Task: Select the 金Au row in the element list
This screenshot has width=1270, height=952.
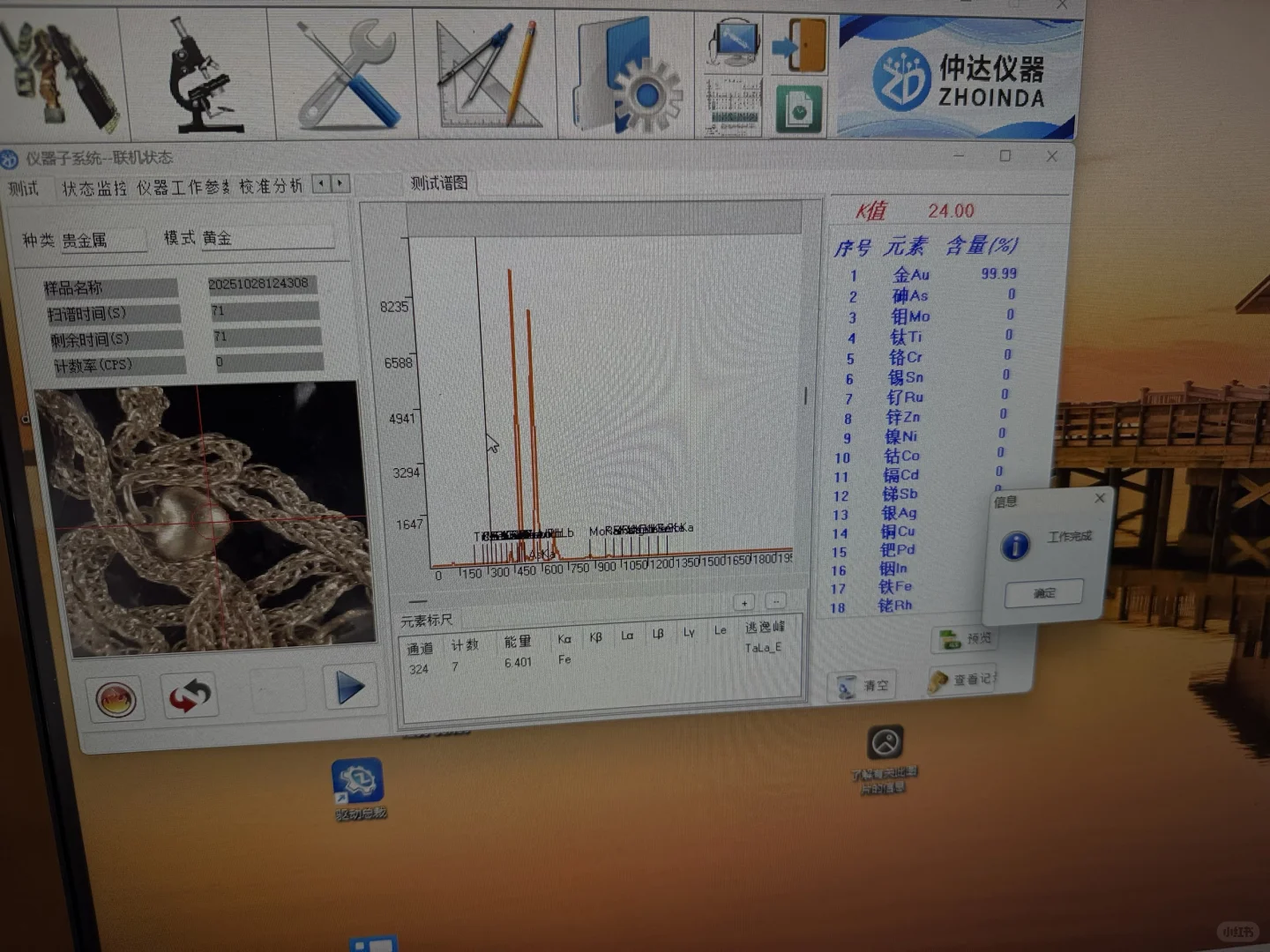Action: click(930, 274)
